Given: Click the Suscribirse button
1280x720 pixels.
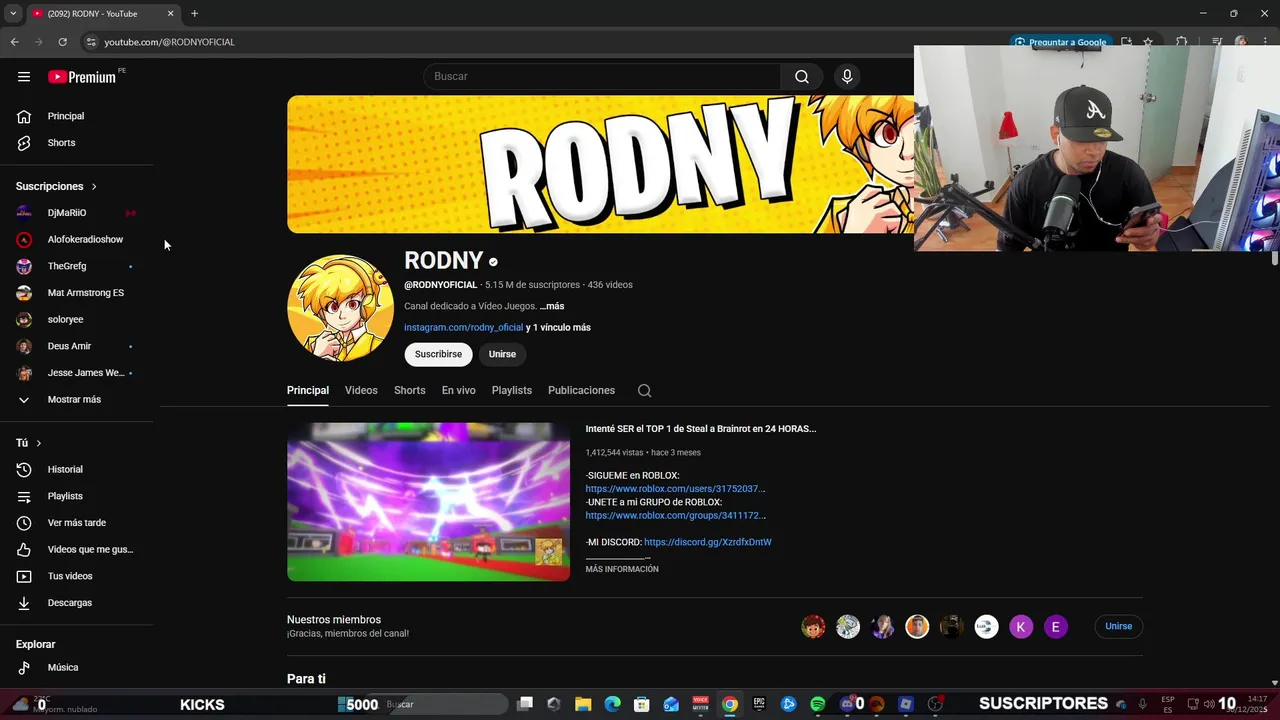Looking at the screenshot, I should (438, 354).
